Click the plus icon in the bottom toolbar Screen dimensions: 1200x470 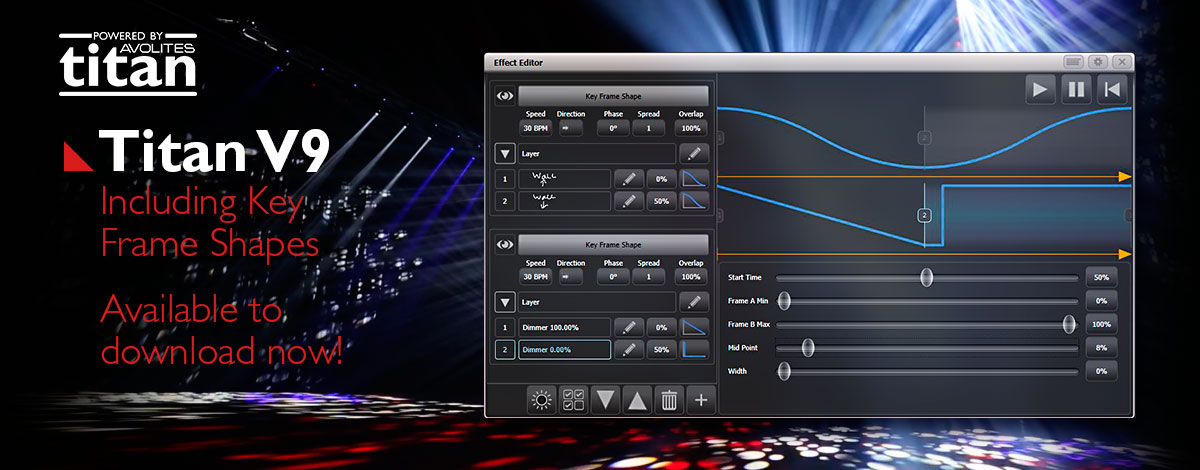pyautogui.click(x=701, y=401)
